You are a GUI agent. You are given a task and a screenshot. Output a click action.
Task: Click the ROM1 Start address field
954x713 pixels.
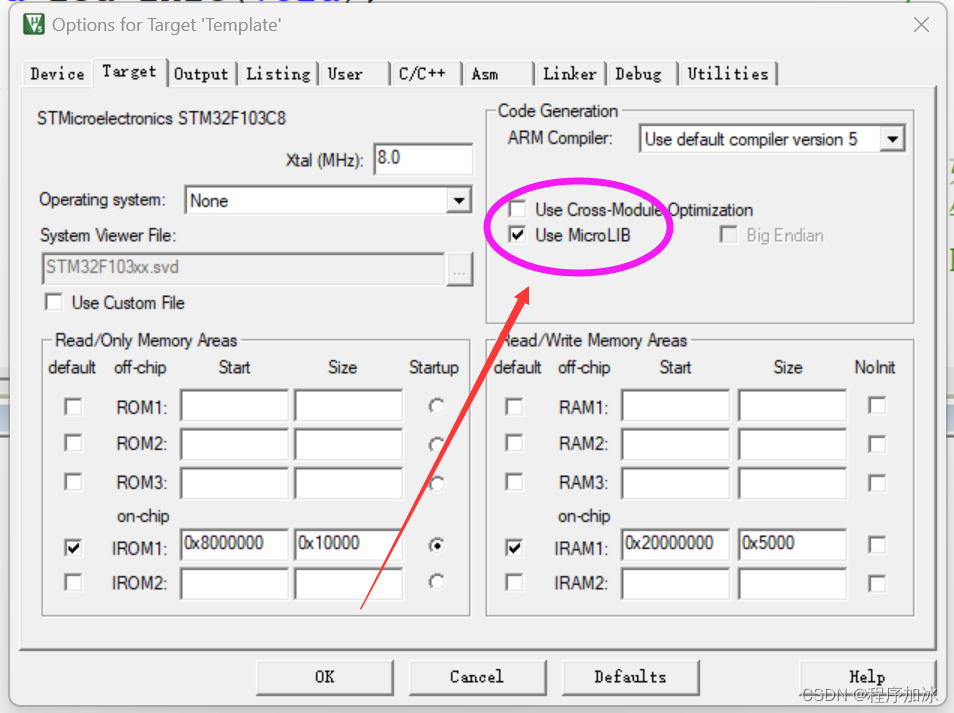tap(234, 405)
